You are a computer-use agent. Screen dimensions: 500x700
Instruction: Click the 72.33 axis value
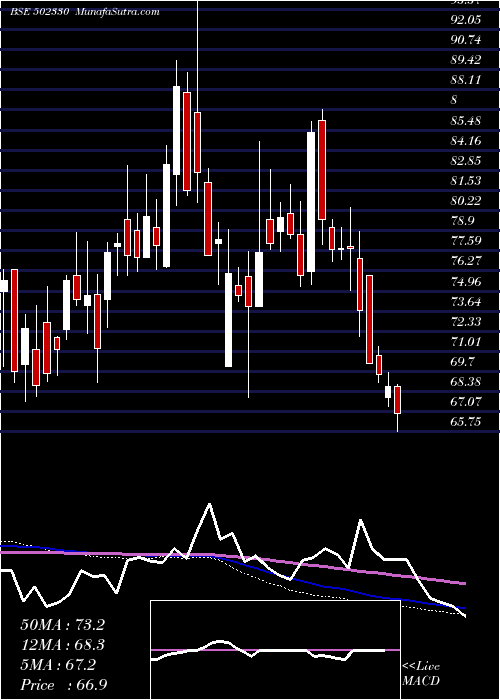466,321
